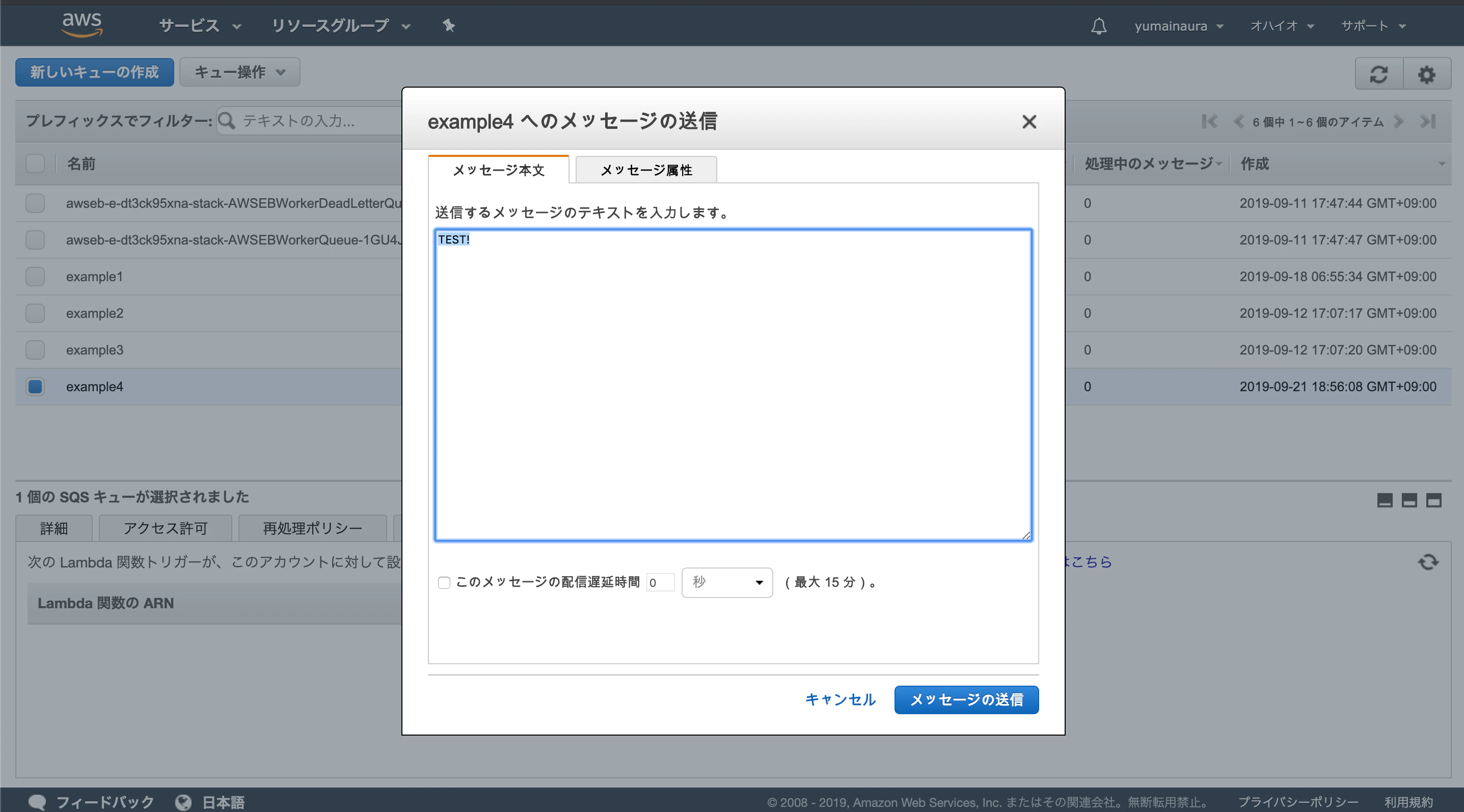
Task: Check the example2 queue checkbox
Action: [35, 313]
